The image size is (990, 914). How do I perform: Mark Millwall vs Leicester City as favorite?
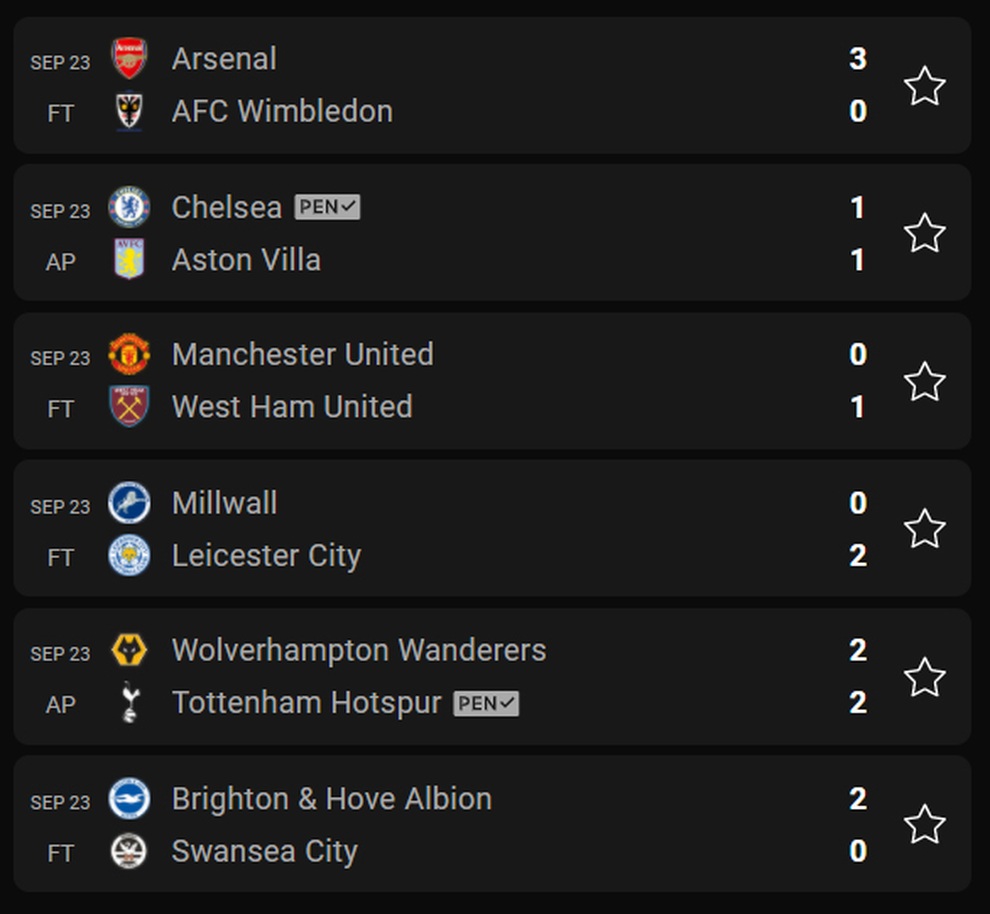click(924, 529)
